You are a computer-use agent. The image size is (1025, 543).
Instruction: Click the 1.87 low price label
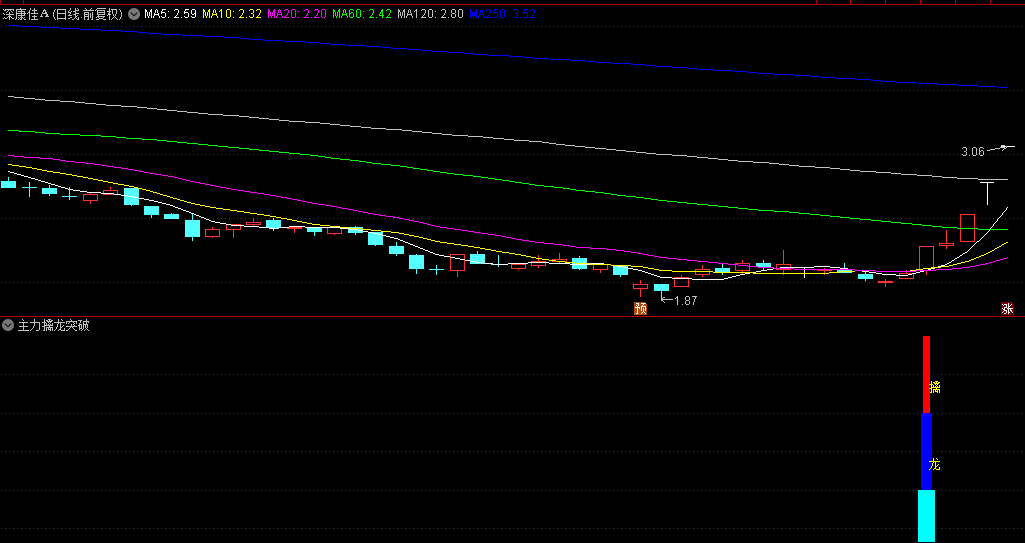point(685,301)
